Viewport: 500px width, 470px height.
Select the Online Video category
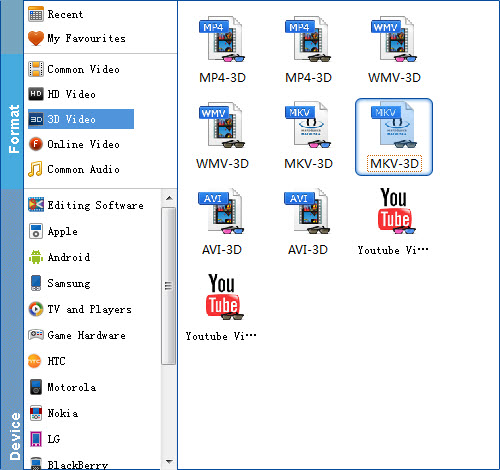(74, 144)
